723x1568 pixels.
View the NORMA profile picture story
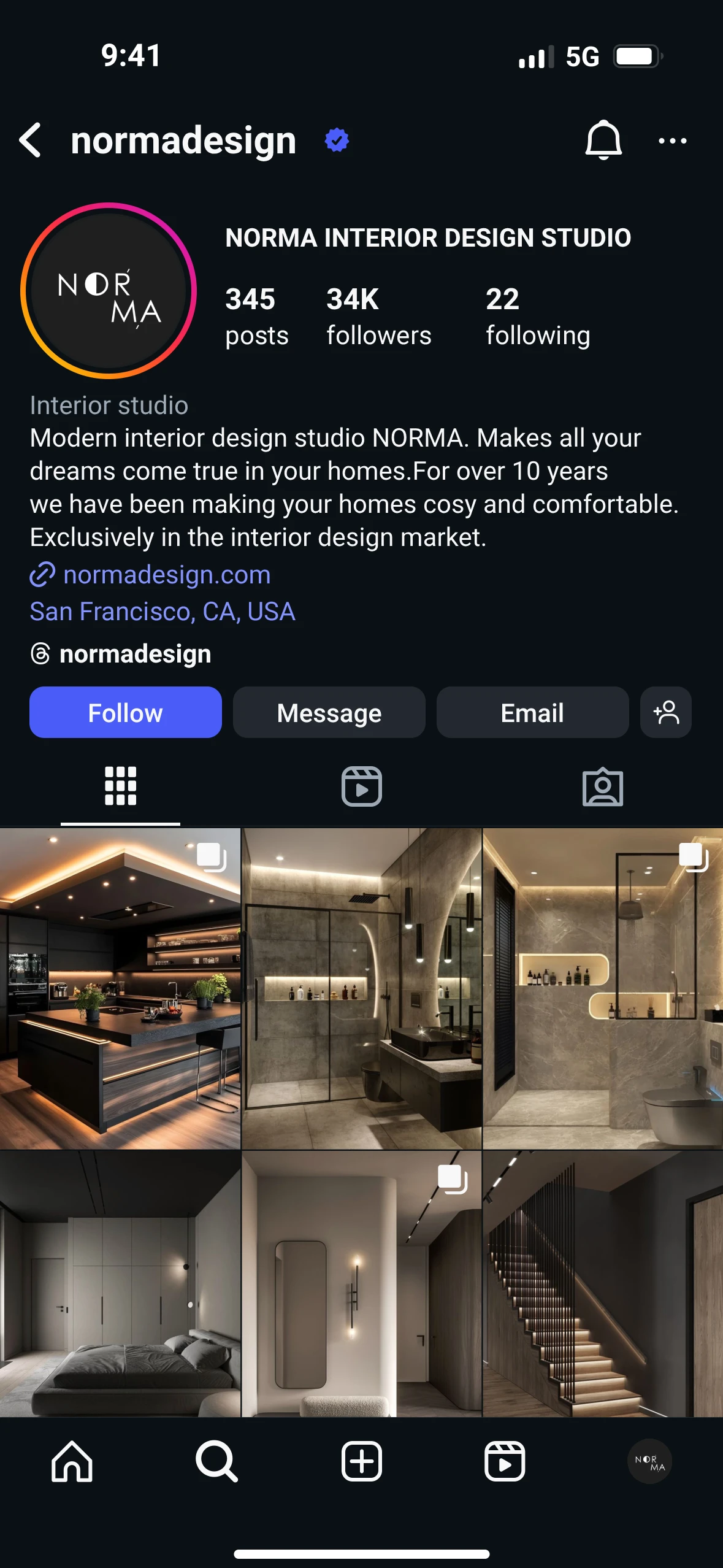pyautogui.click(x=109, y=291)
